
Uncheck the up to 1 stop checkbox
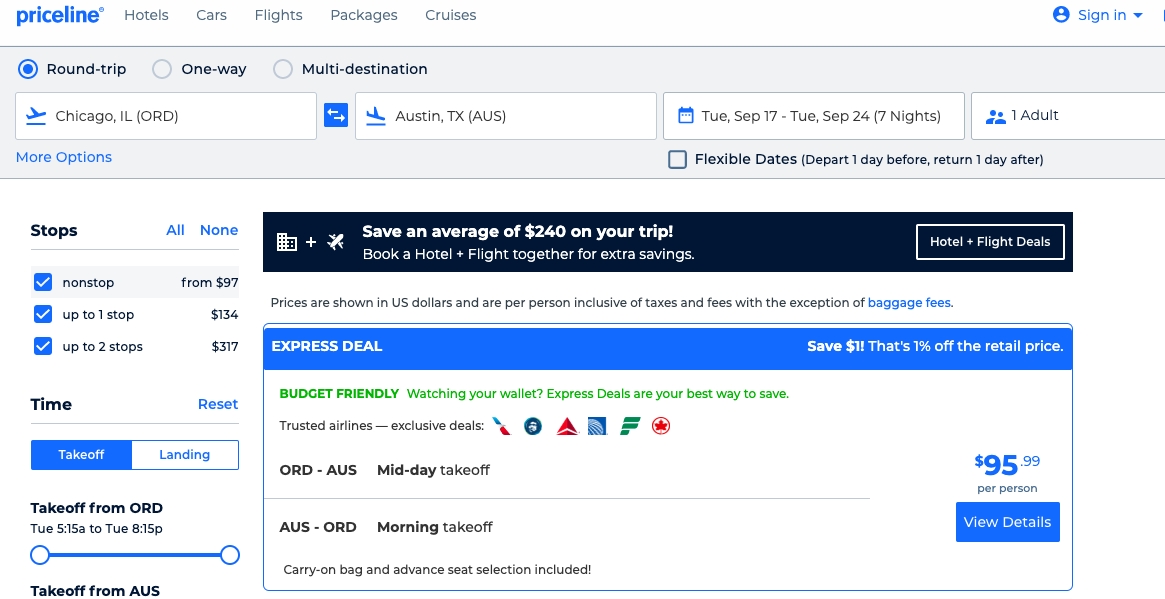43,314
